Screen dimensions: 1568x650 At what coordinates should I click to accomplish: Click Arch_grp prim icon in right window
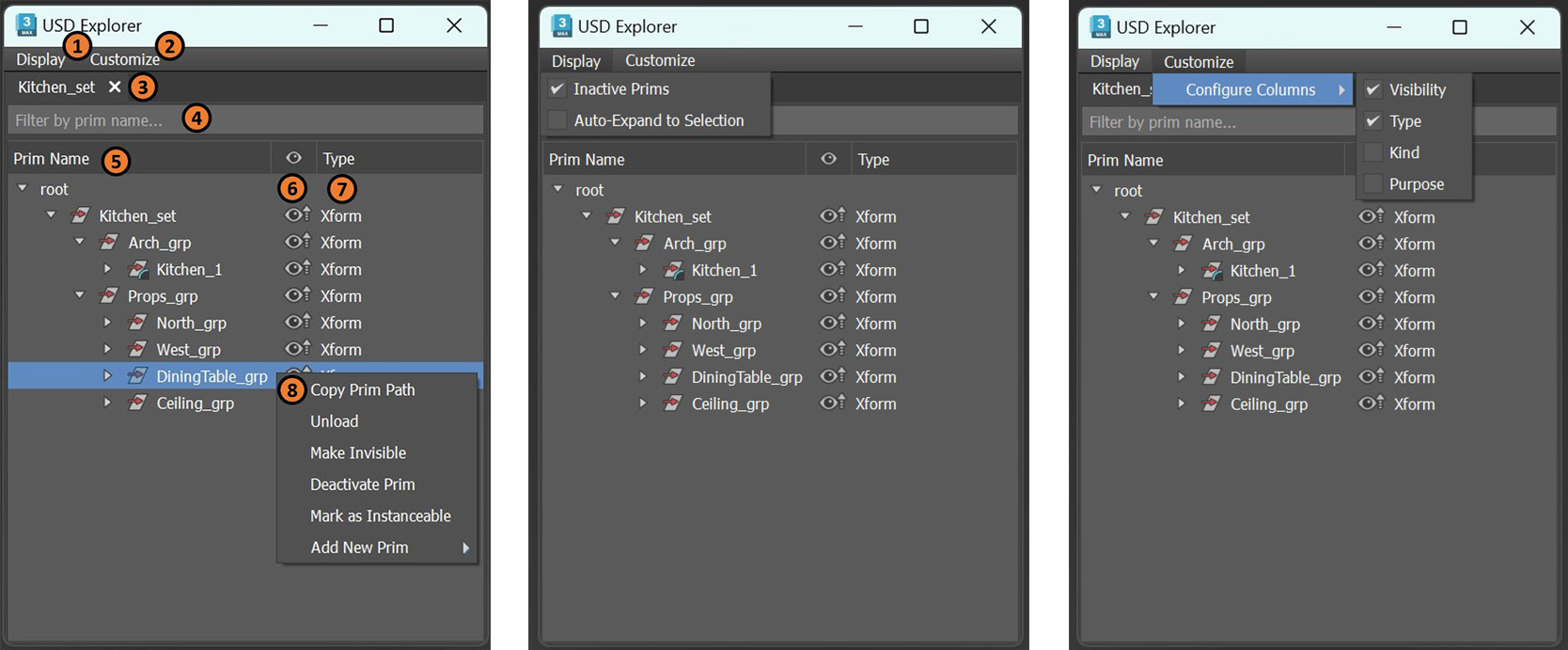[x=1183, y=245]
